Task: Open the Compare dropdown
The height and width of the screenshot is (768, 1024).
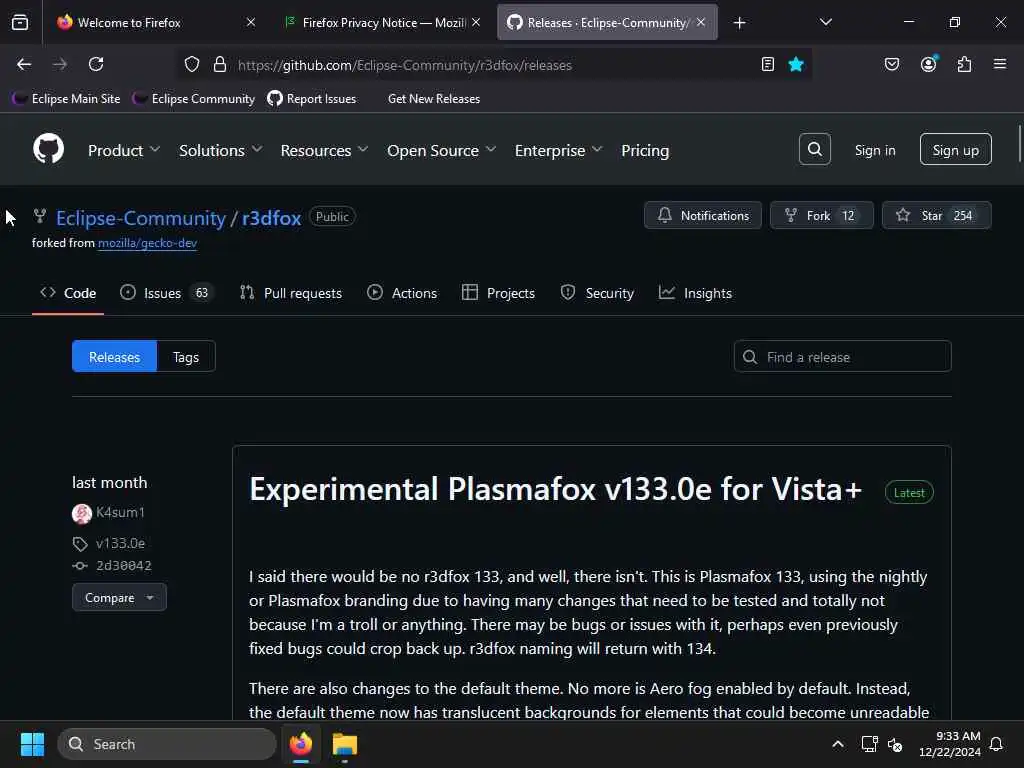Action: 119,598
